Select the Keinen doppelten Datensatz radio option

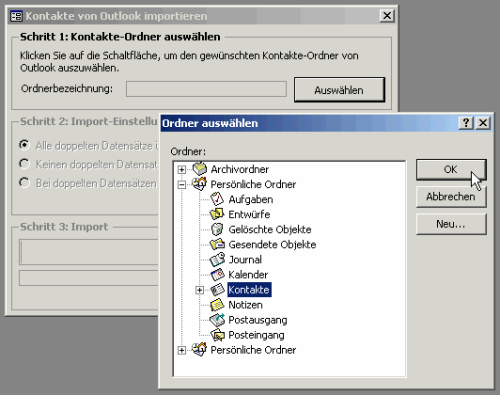click(24, 164)
